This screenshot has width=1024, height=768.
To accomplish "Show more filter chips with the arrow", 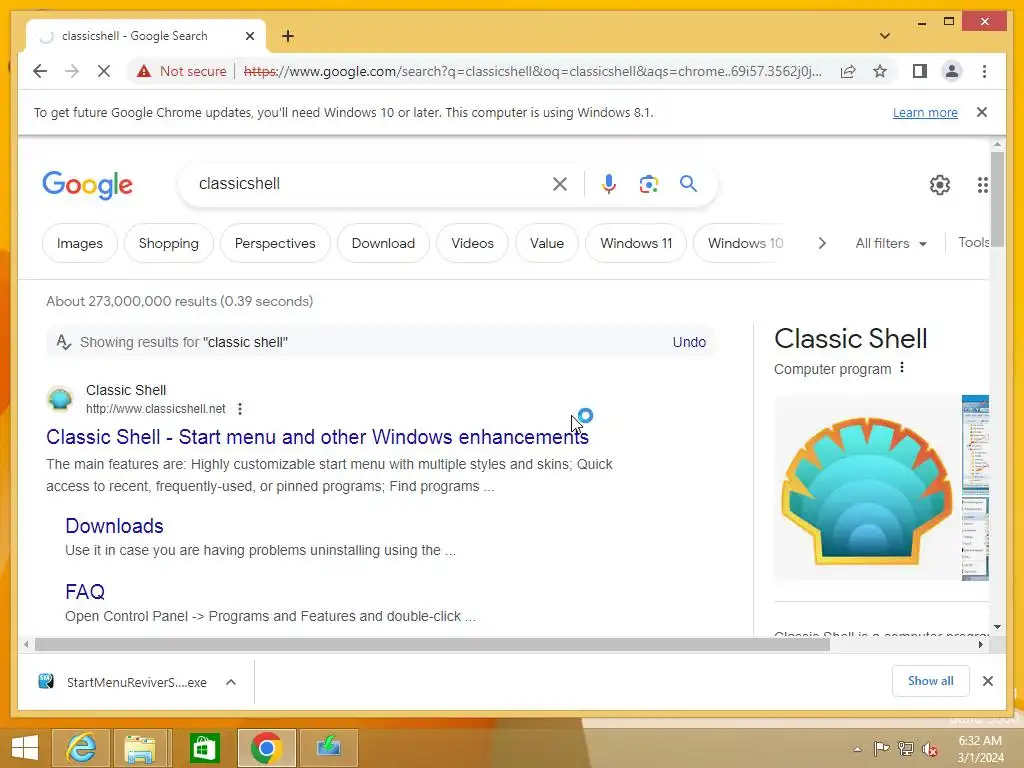I will click(x=822, y=243).
